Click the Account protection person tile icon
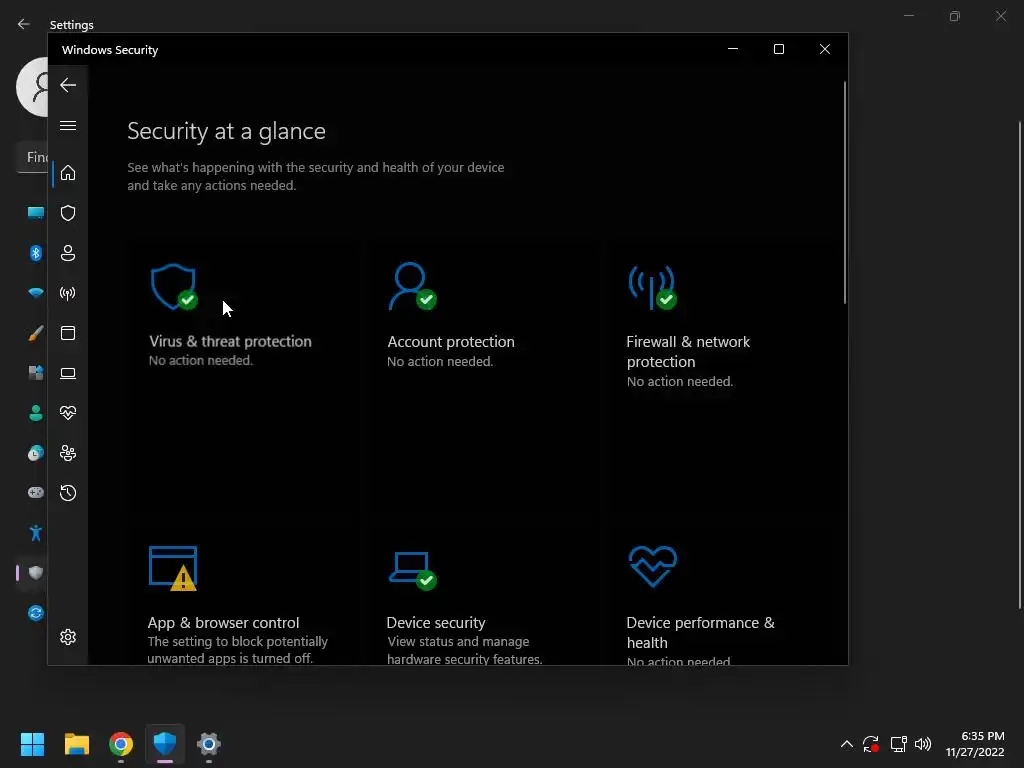 413,286
